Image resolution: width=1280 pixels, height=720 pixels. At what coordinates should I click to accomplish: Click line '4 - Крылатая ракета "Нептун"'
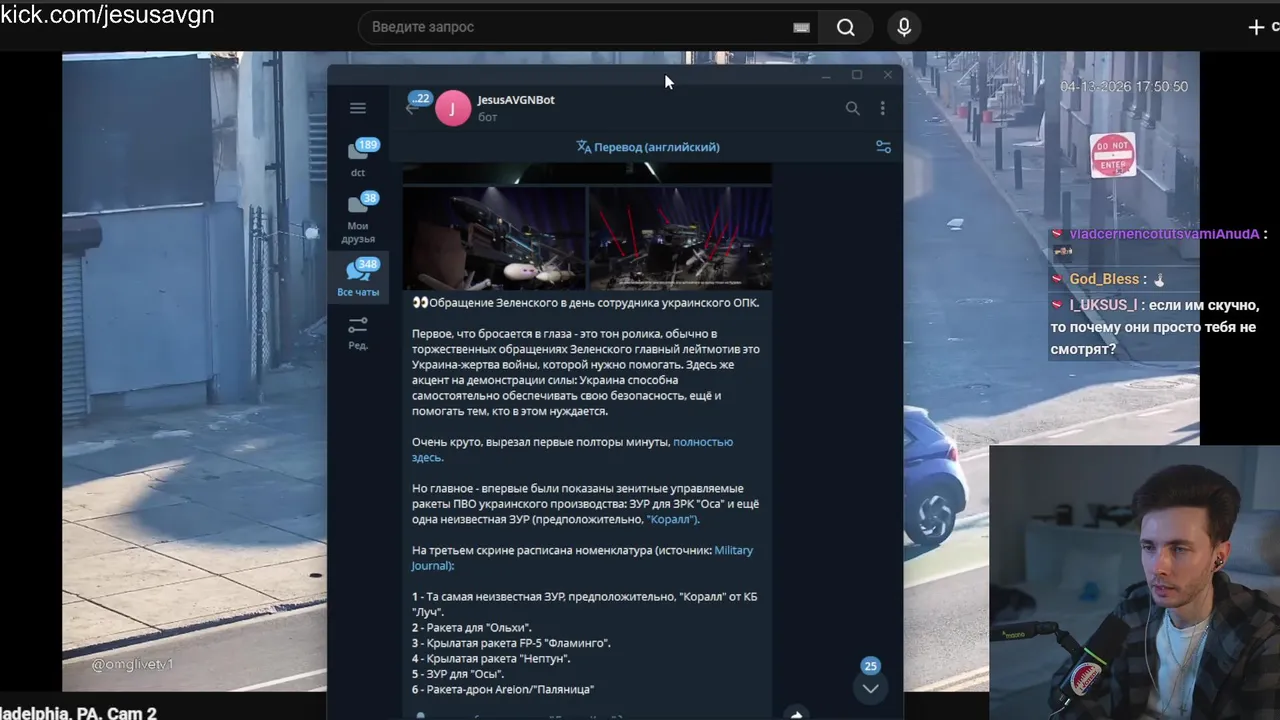[x=491, y=659]
